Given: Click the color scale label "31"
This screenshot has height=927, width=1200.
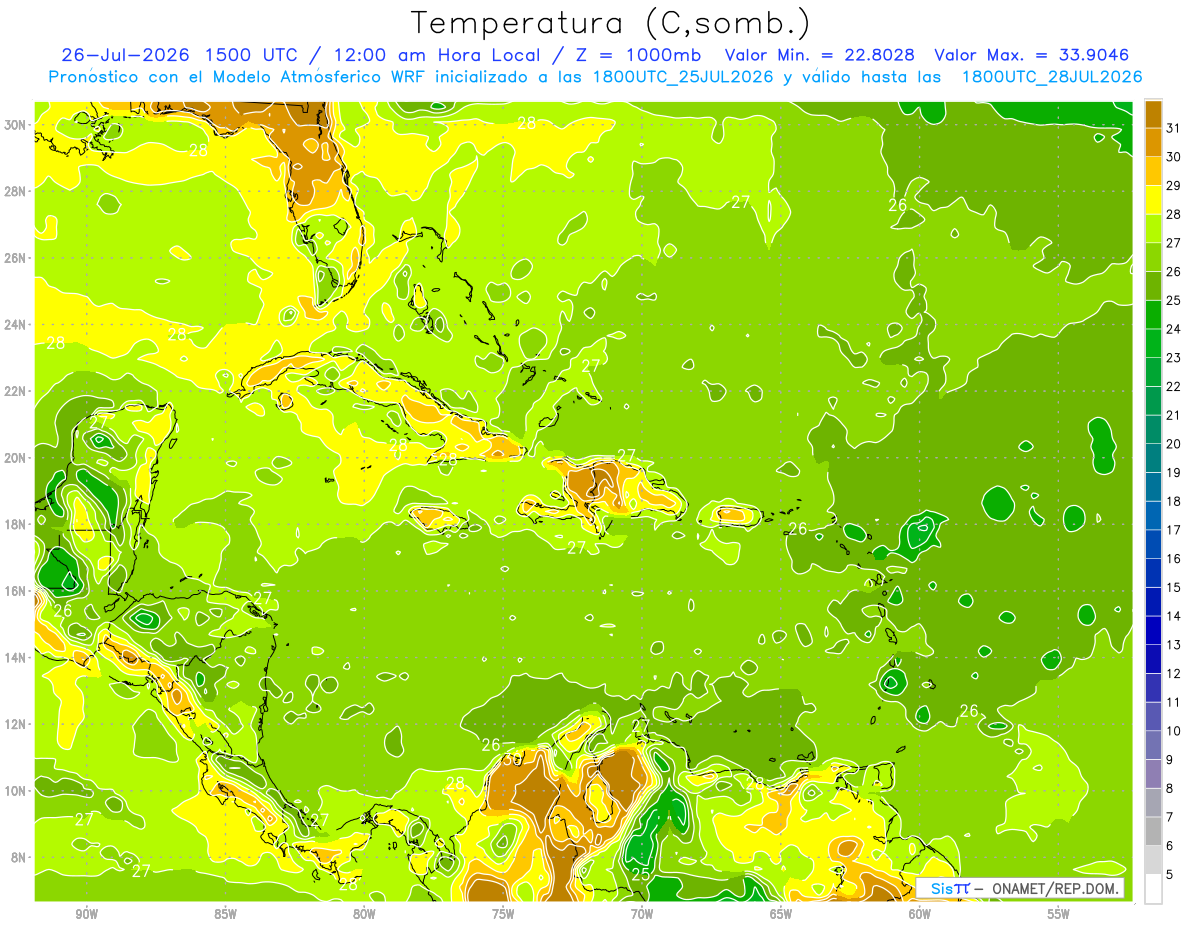Looking at the screenshot, I should pos(1174,128).
